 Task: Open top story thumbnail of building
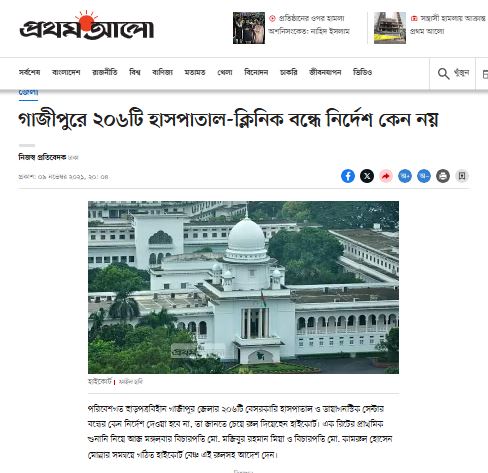click(x=390, y=28)
